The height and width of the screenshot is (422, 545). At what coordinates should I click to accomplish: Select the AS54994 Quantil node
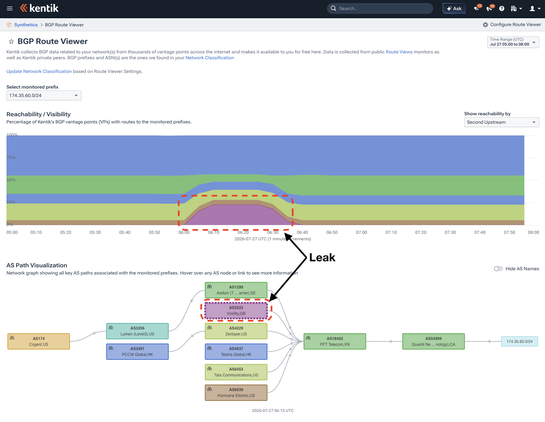pos(433,341)
